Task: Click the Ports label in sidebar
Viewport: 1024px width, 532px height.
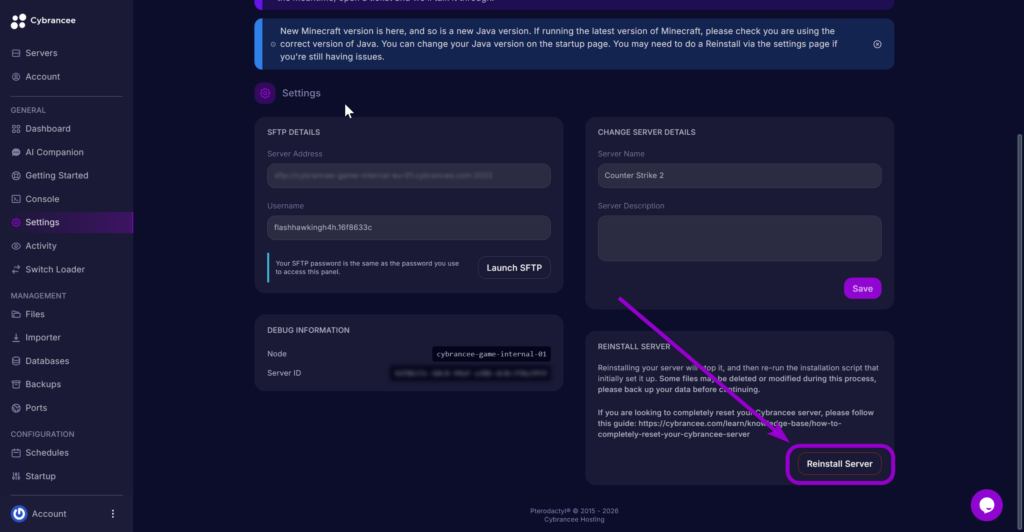Action: pos(36,408)
